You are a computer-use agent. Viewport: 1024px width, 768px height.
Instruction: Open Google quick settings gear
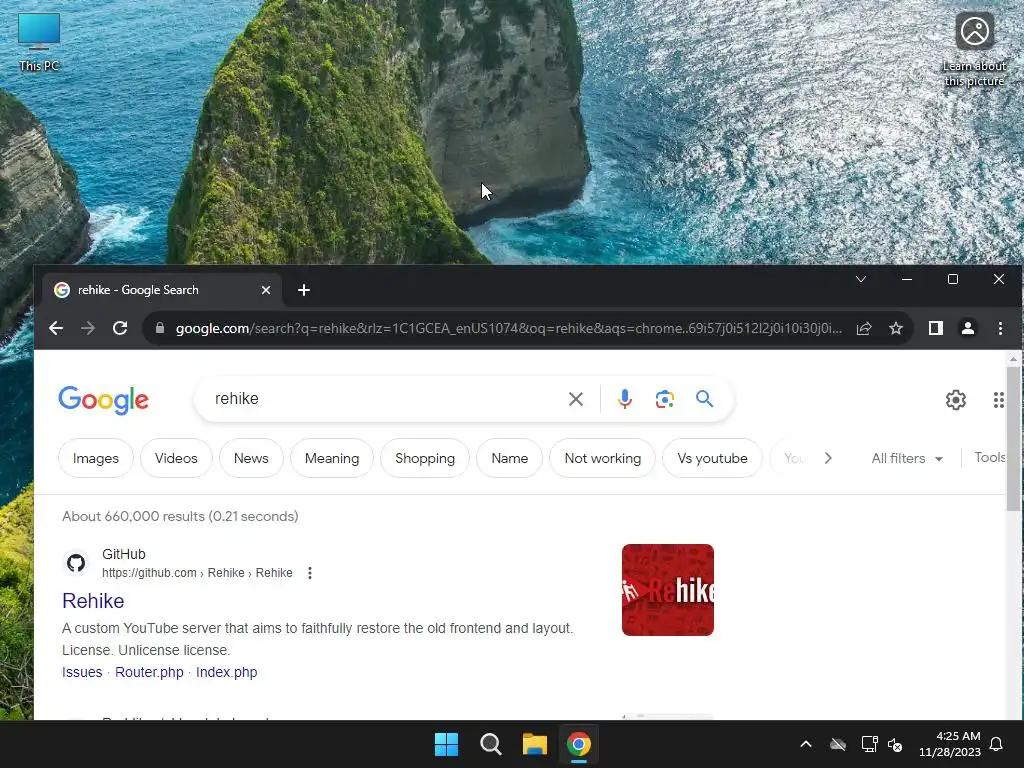point(955,400)
